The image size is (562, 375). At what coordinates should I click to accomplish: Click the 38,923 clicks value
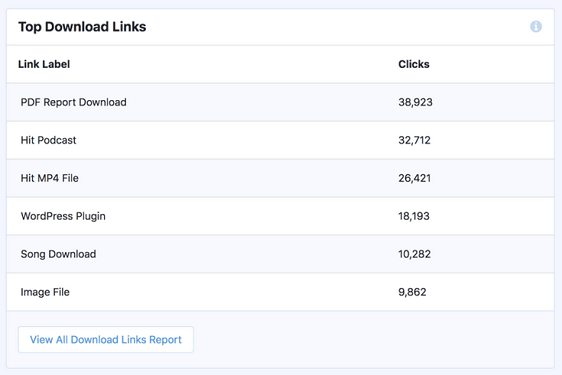pos(415,102)
